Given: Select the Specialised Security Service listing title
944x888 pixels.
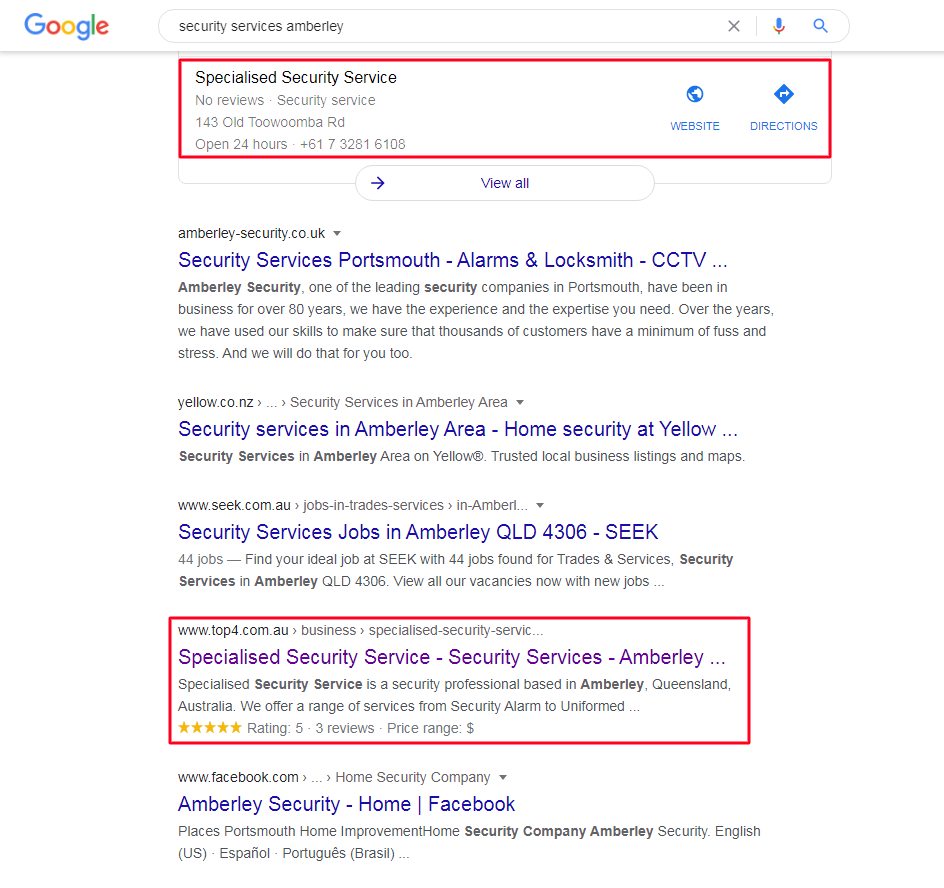Looking at the screenshot, I should 296,77.
